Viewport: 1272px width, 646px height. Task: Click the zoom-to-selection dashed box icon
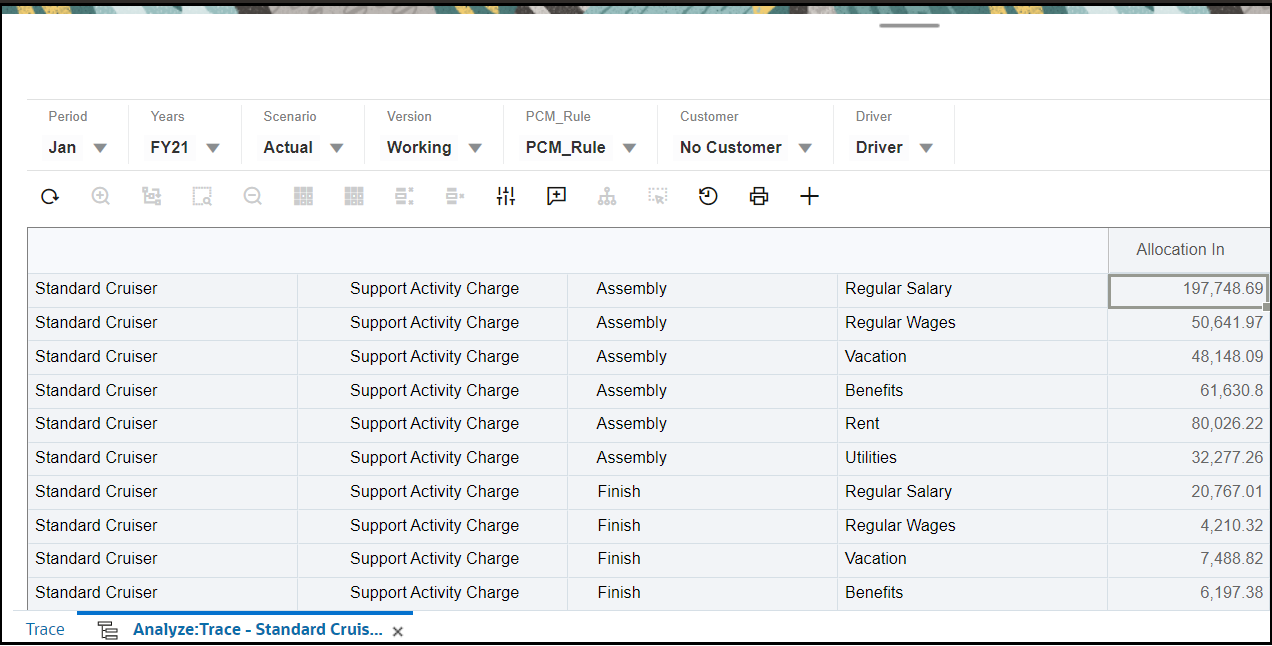coord(202,197)
